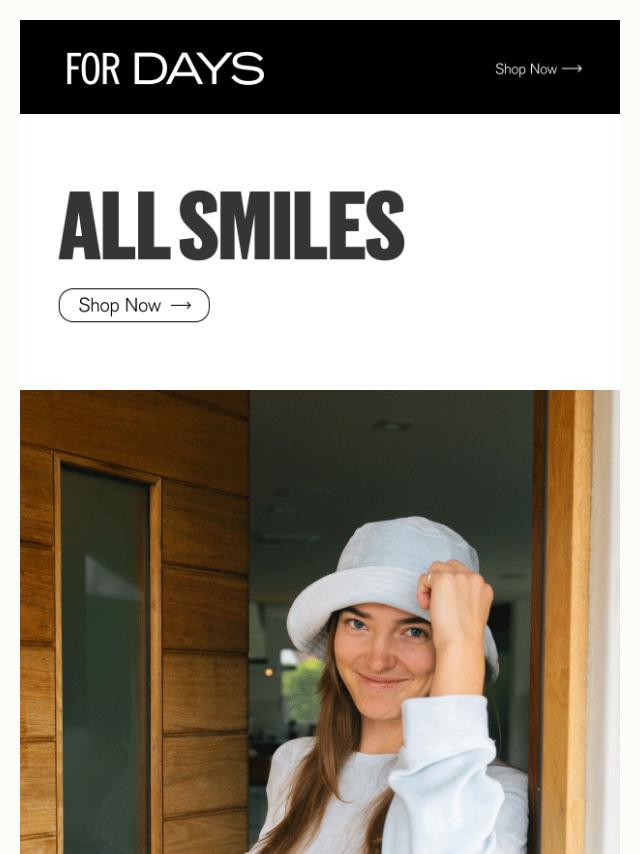Click the ALL SMILES headline

pyautogui.click(x=231, y=225)
